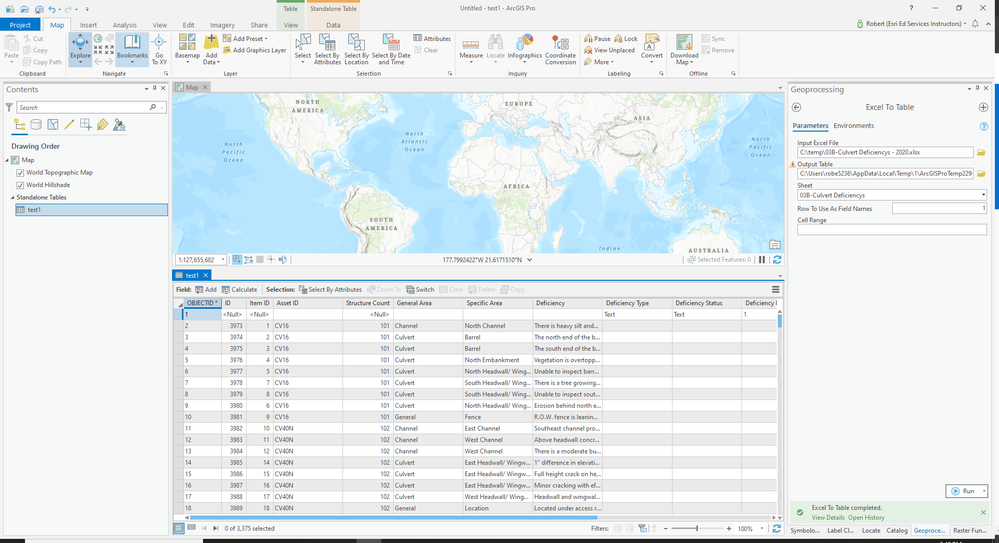The image size is (999, 543).
Task: Open the Environments tab in Geoprocessing
Action: pyautogui.click(x=854, y=126)
